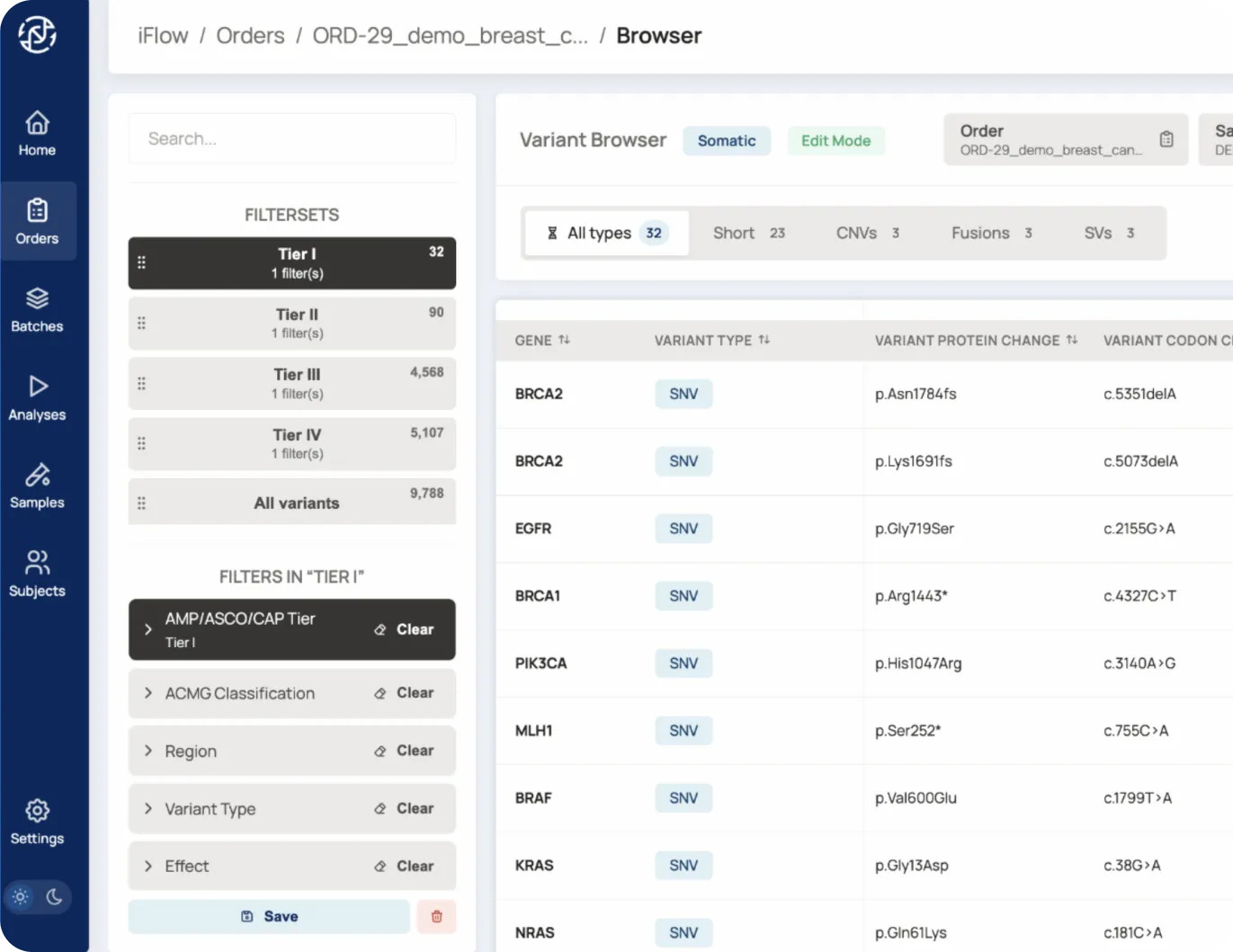Click drag handle on Tier I filterset
The width and height of the screenshot is (1233, 952).
(x=141, y=262)
